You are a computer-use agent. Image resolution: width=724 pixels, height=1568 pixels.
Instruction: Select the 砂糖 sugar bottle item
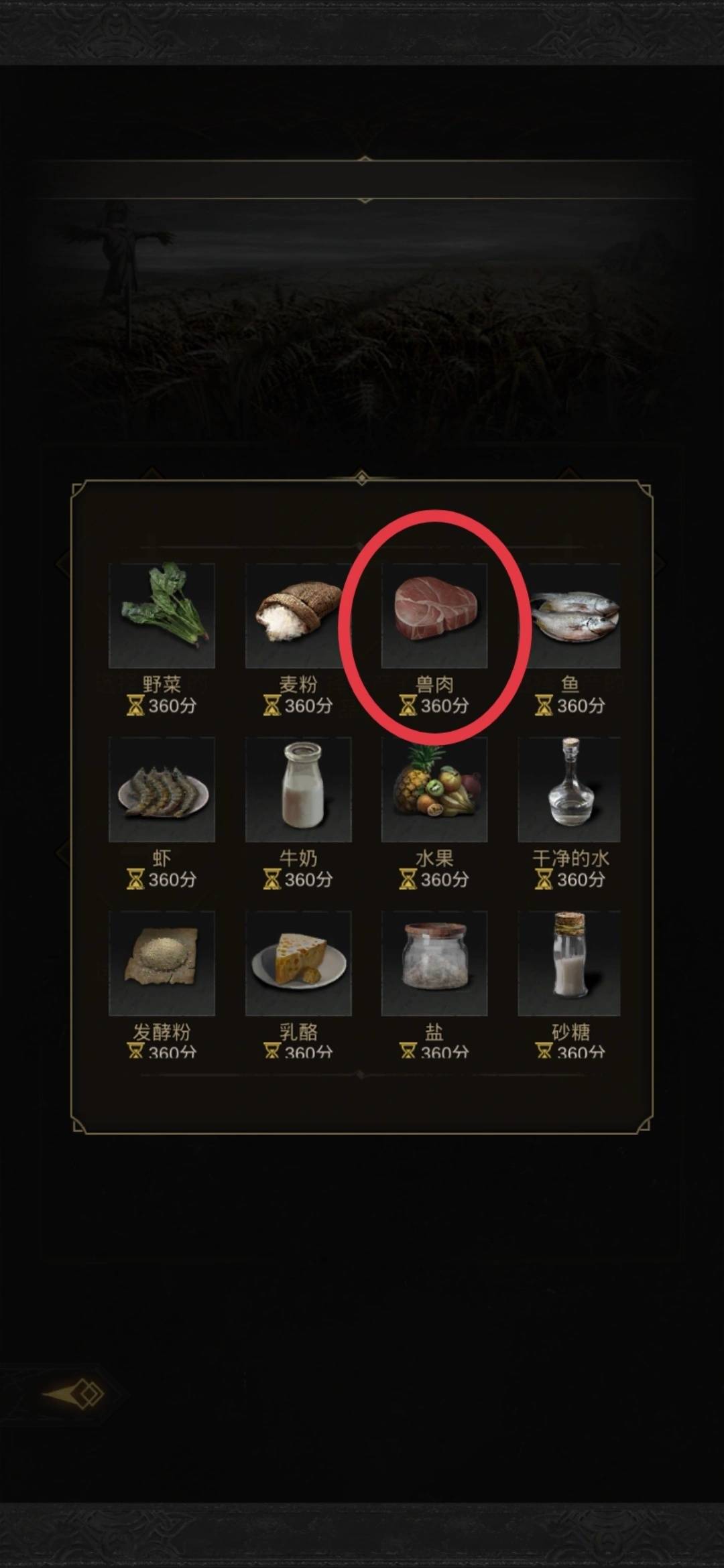click(x=569, y=963)
